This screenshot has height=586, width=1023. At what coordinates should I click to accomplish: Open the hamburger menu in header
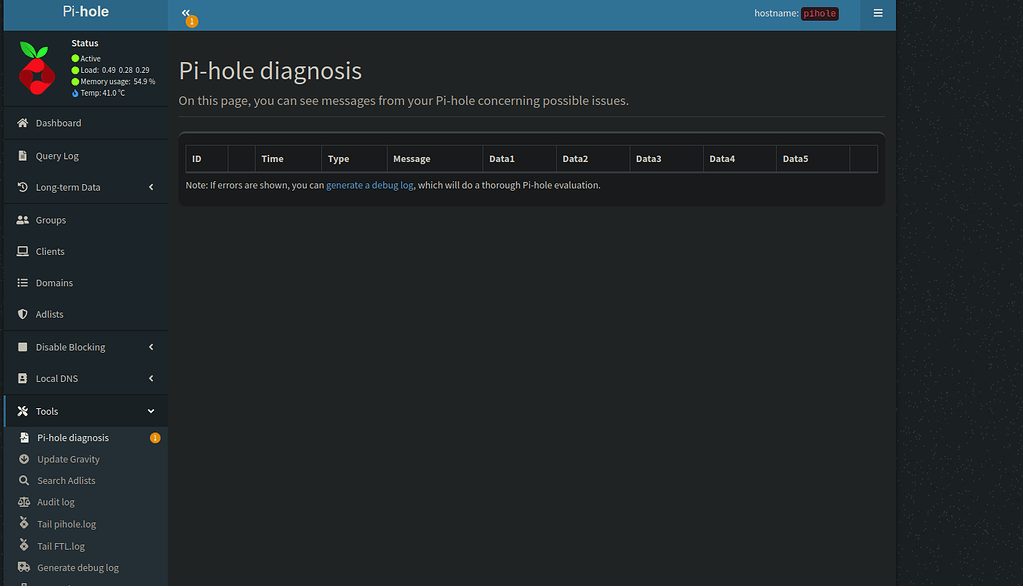tap(878, 13)
